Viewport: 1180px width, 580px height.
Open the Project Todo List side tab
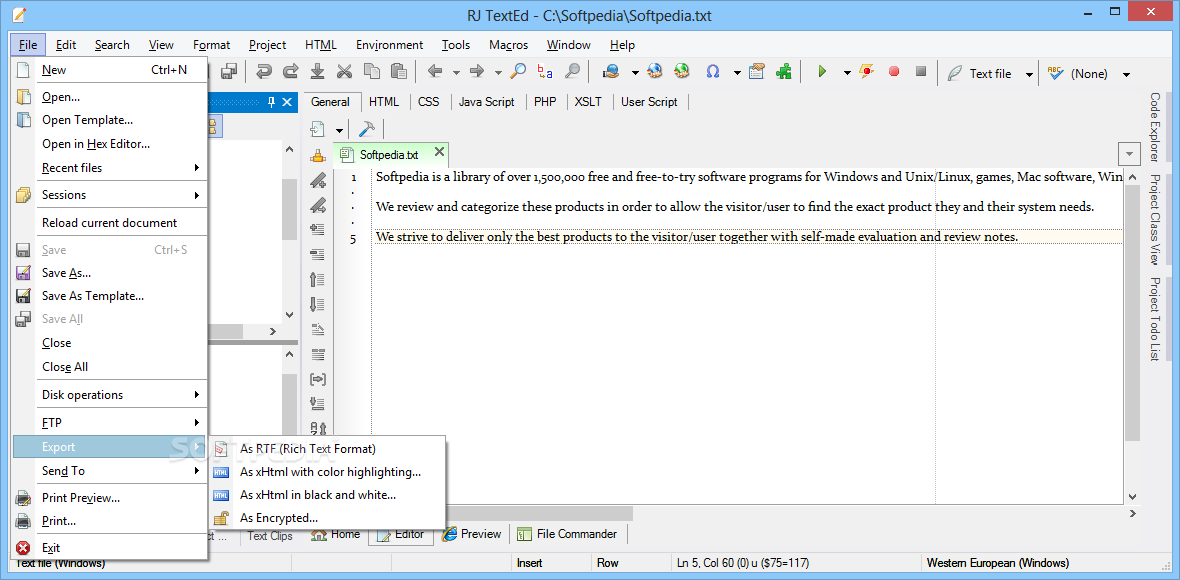1154,319
